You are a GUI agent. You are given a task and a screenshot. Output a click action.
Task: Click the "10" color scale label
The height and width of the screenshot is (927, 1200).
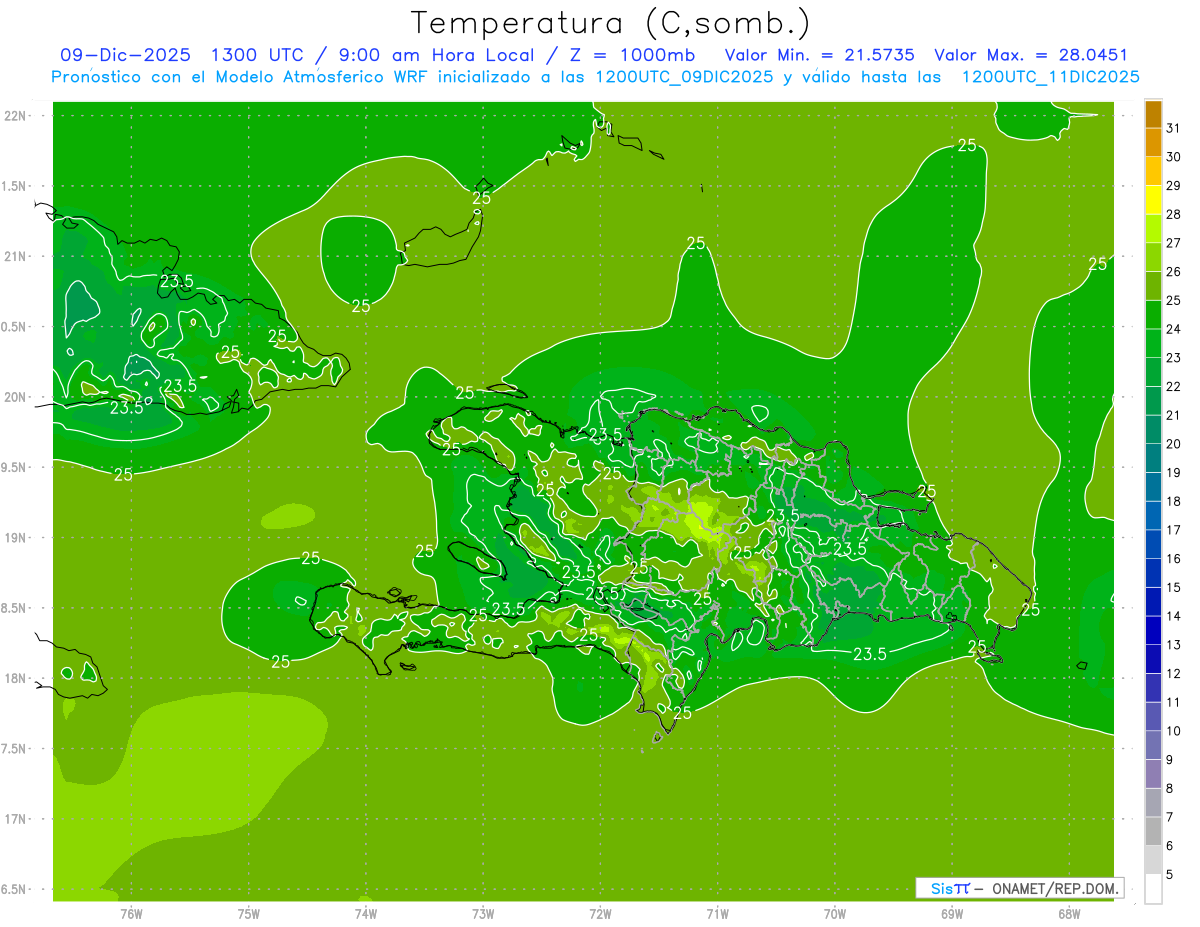(1174, 731)
